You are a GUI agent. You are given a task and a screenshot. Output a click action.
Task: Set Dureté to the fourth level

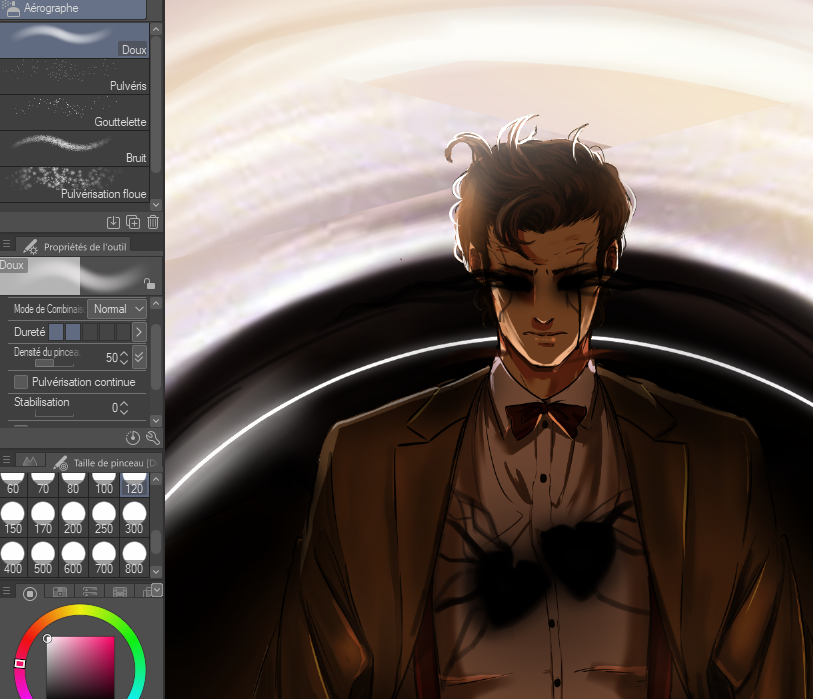[x=107, y=332]
